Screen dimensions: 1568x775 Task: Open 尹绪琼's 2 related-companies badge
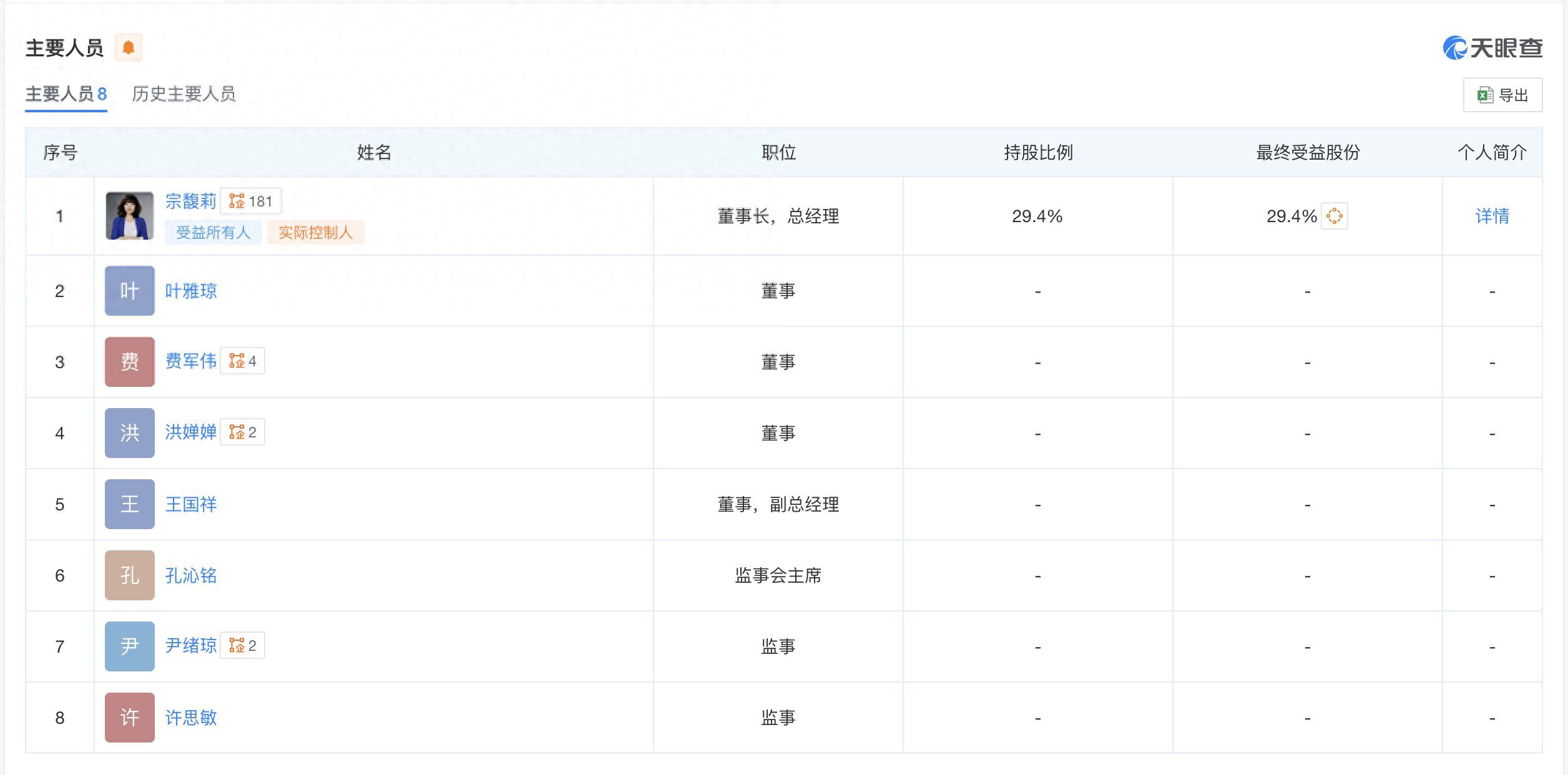pos(243,645)
